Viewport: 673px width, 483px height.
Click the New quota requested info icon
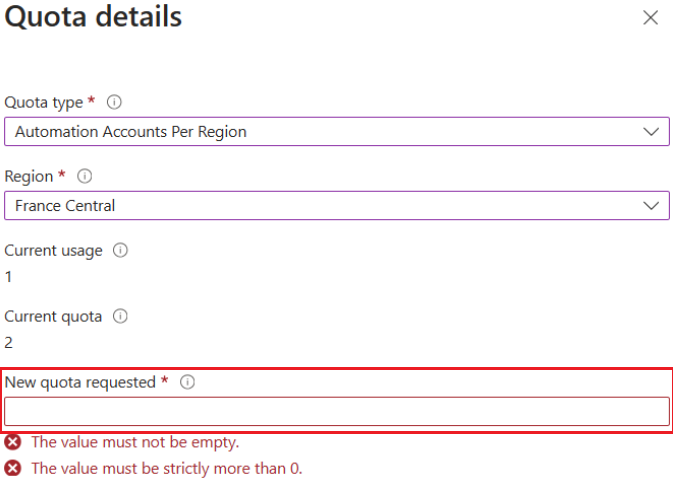coord(186,382)
